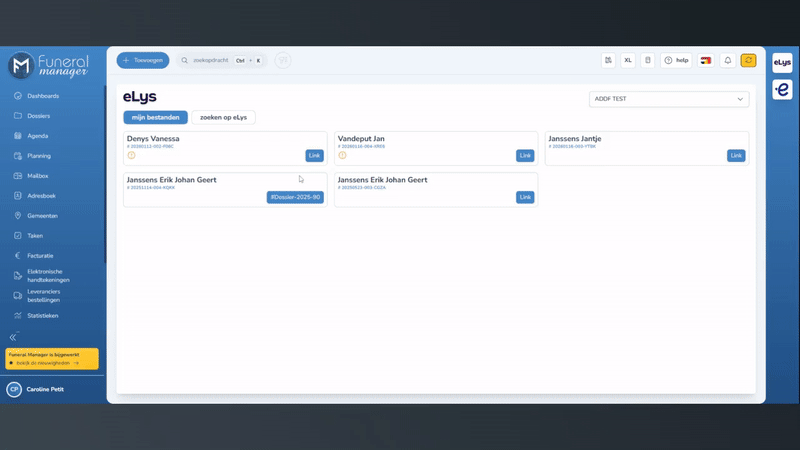Click the 'Vandeput Jan' name

point(361,139)
